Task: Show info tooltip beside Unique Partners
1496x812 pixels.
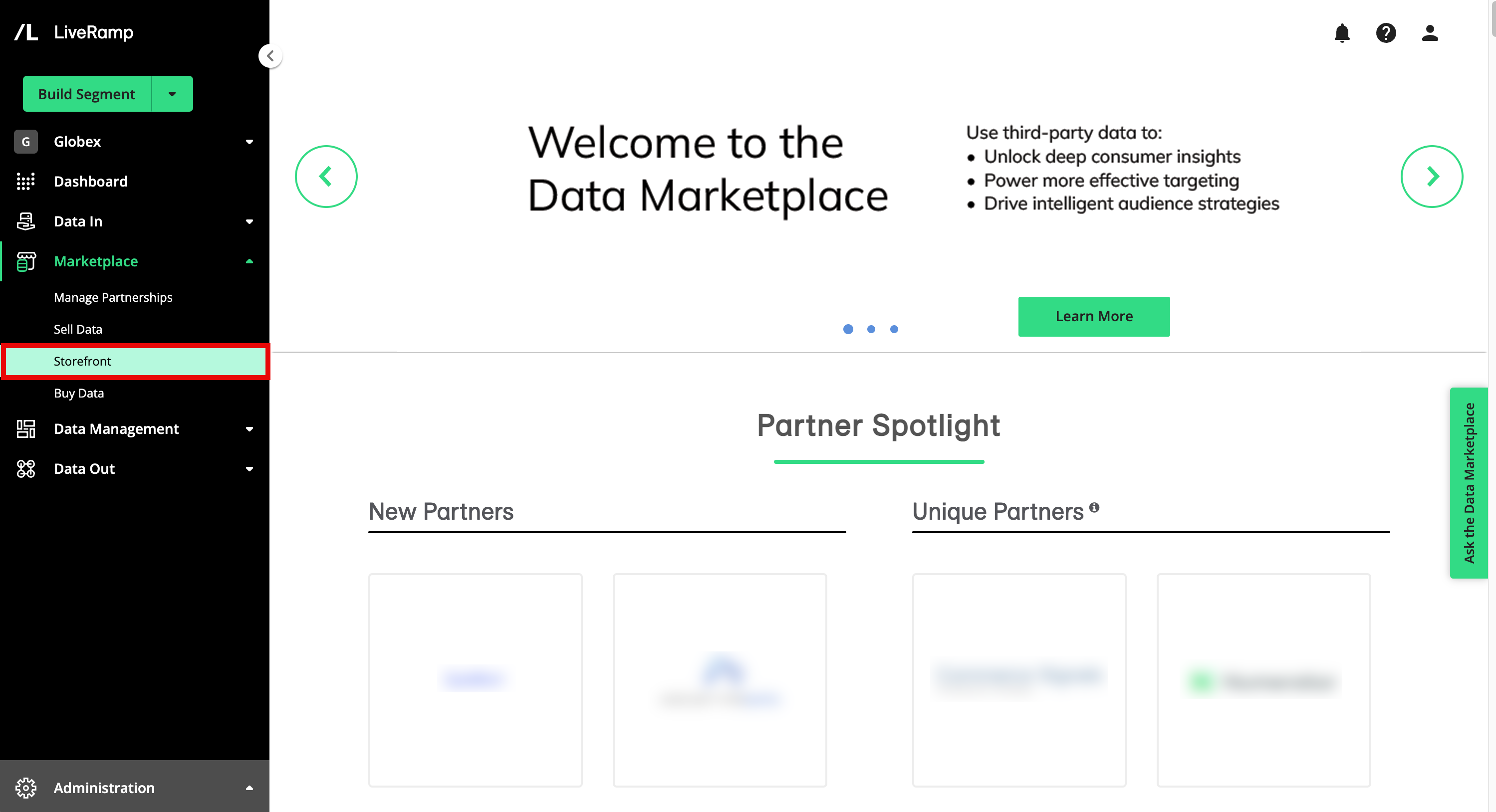Action: (x=1094, y=507)
